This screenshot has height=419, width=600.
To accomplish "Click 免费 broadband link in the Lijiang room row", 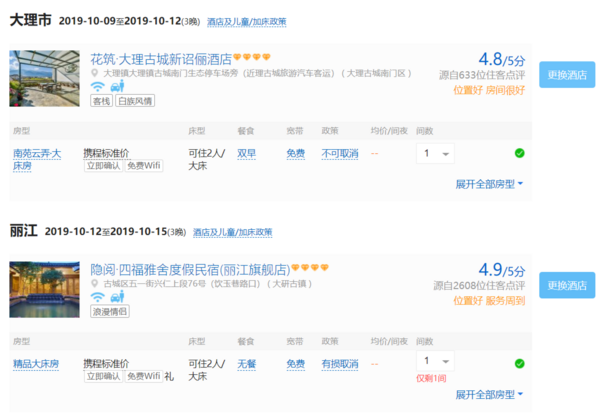I will pos(295,364).
